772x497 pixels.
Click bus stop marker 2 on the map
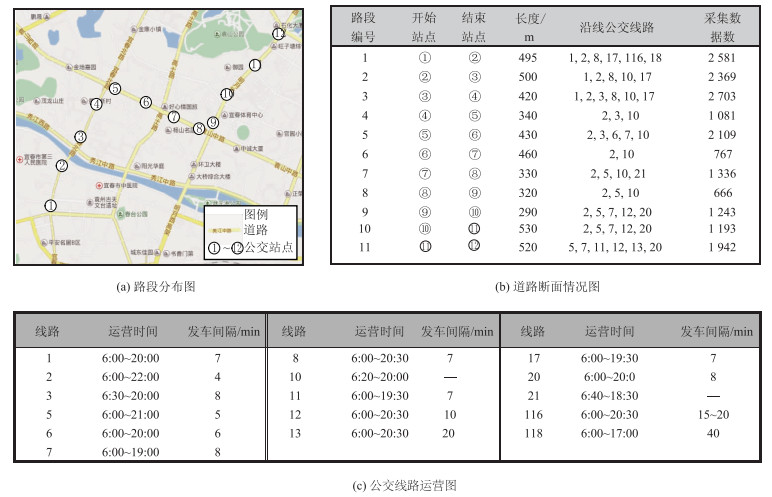tap(62, 166)
